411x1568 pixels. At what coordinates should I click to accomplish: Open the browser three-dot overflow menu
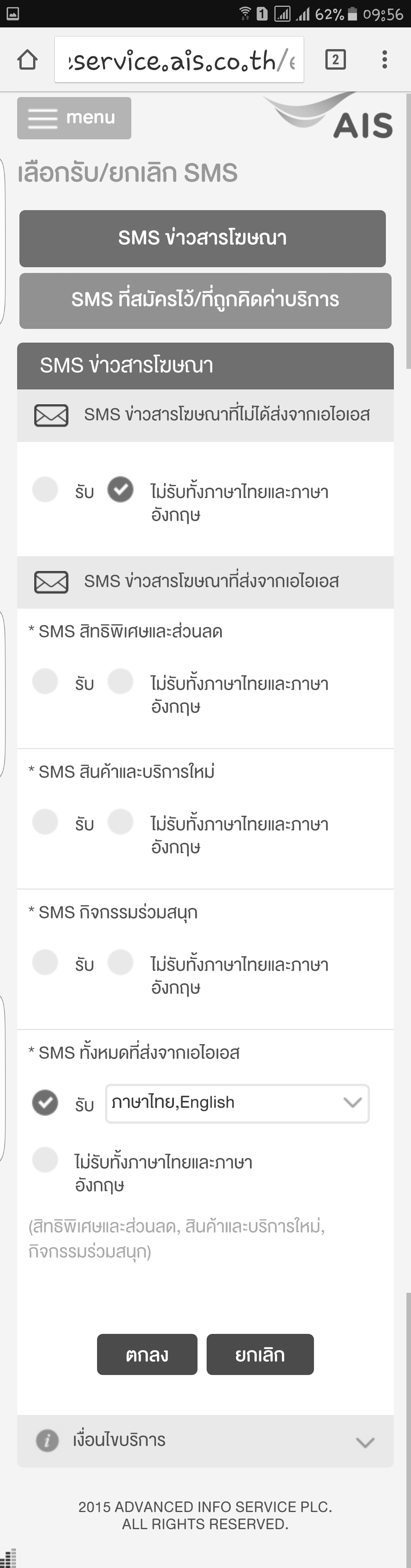[384, 60]
